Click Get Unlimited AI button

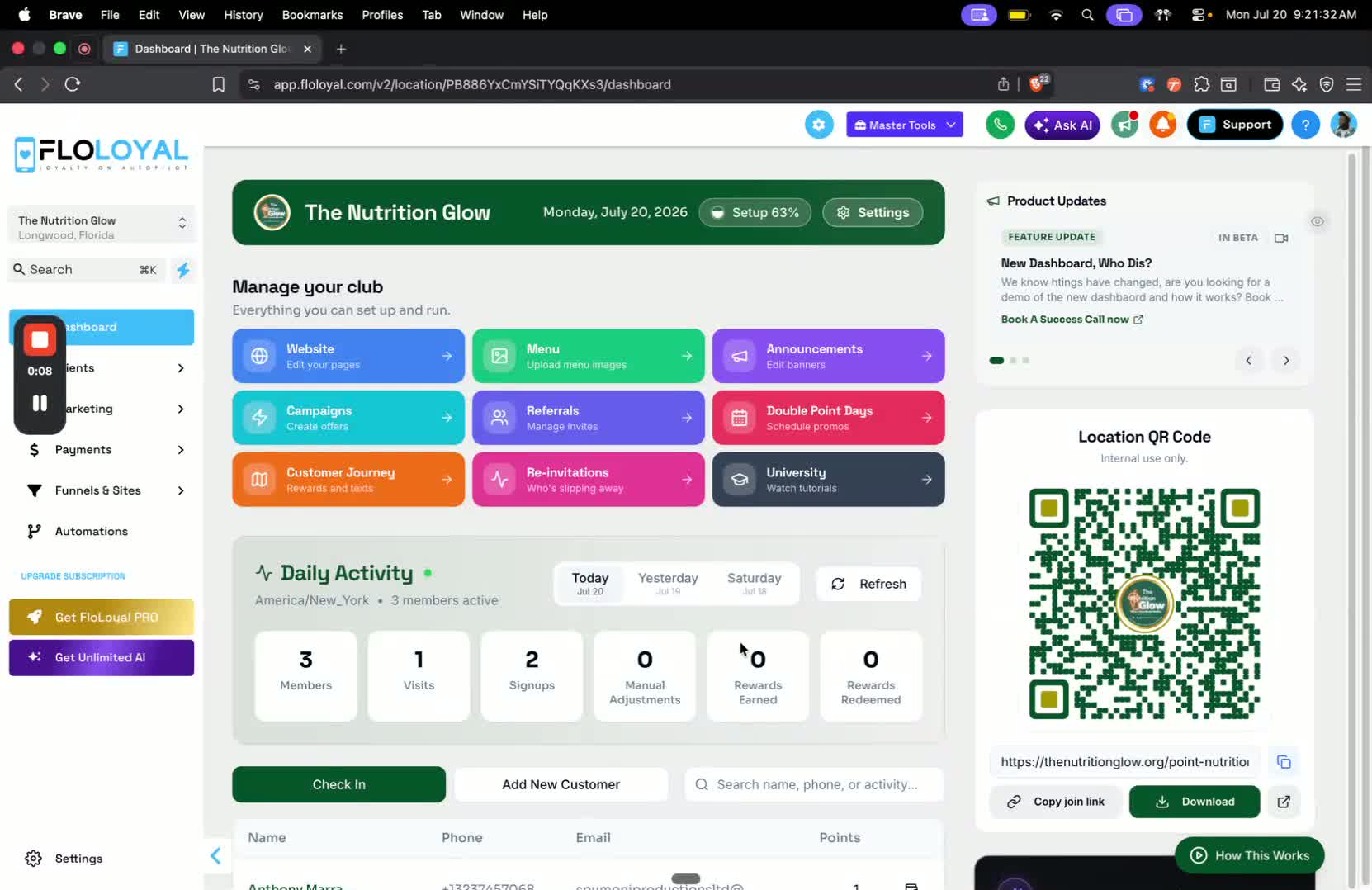[102, 658]
